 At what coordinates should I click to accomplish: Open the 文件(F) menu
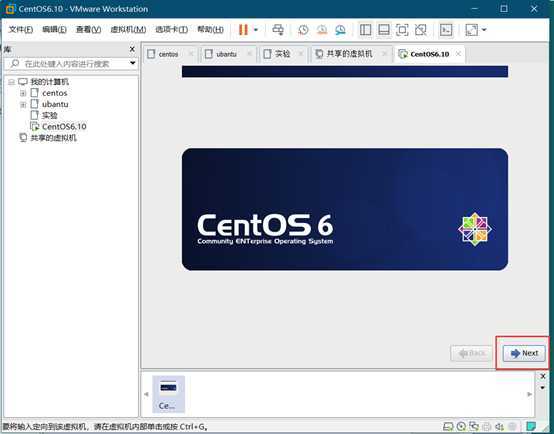point(21,29)
